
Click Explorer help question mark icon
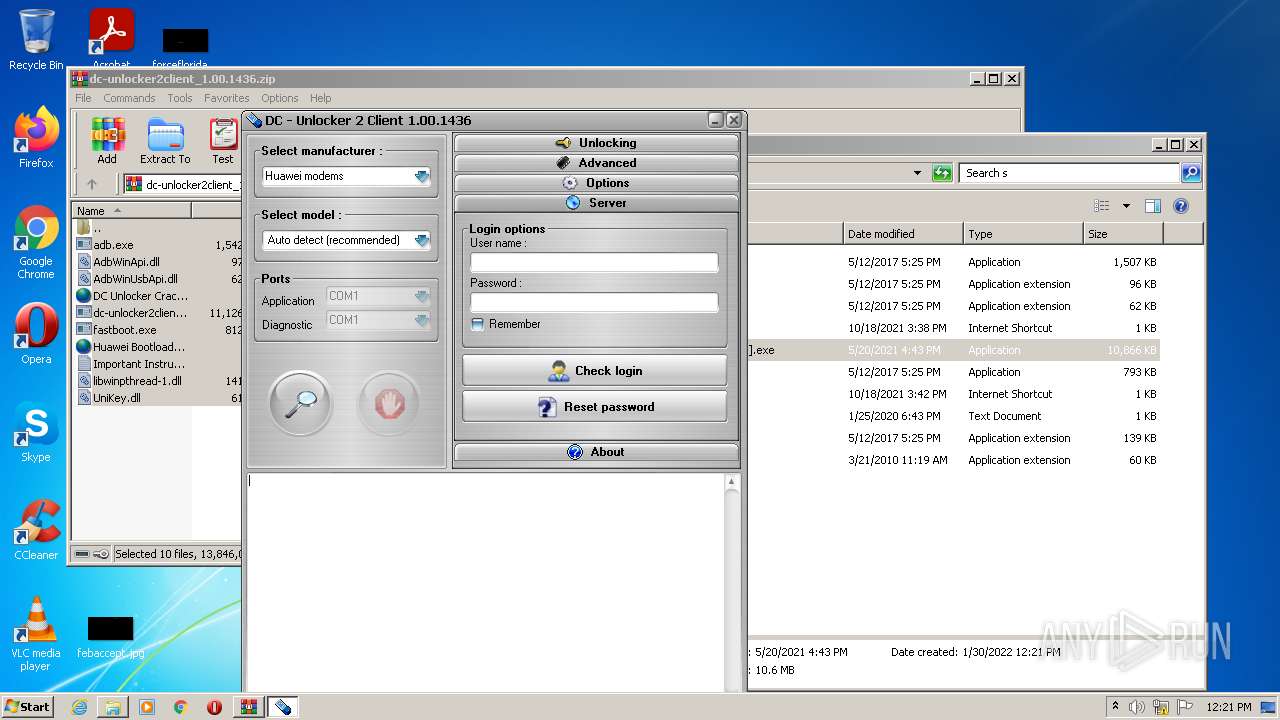pos(1180,206)
